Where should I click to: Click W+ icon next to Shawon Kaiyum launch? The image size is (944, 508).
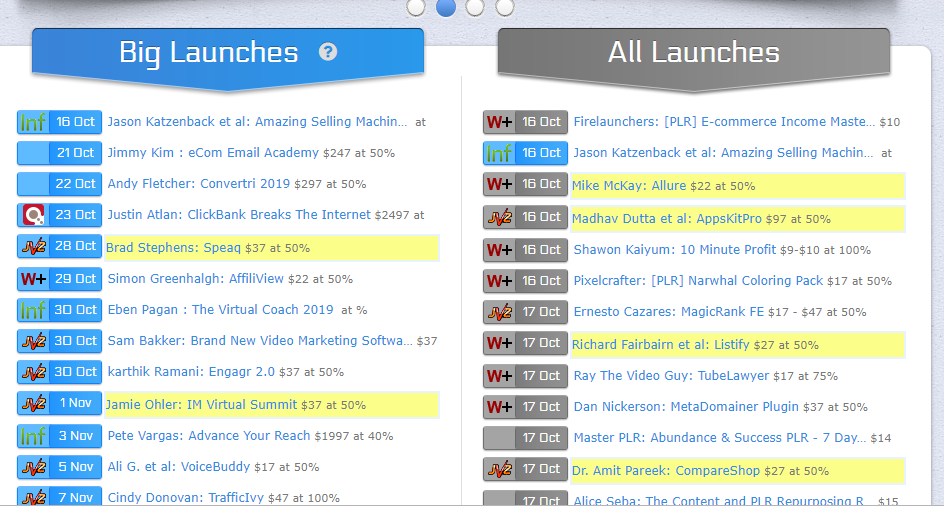tap(499, 250)
